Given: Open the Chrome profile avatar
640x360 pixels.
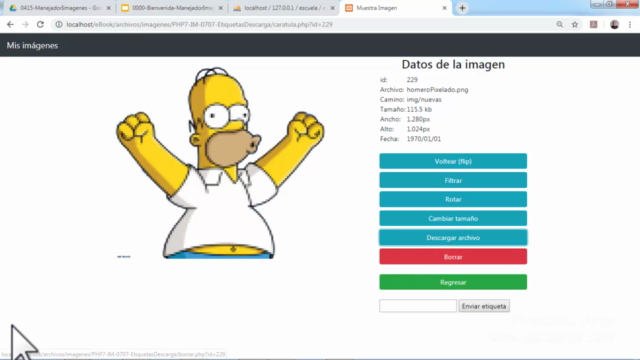Looking at the screenshot, I should pos(614,24).
